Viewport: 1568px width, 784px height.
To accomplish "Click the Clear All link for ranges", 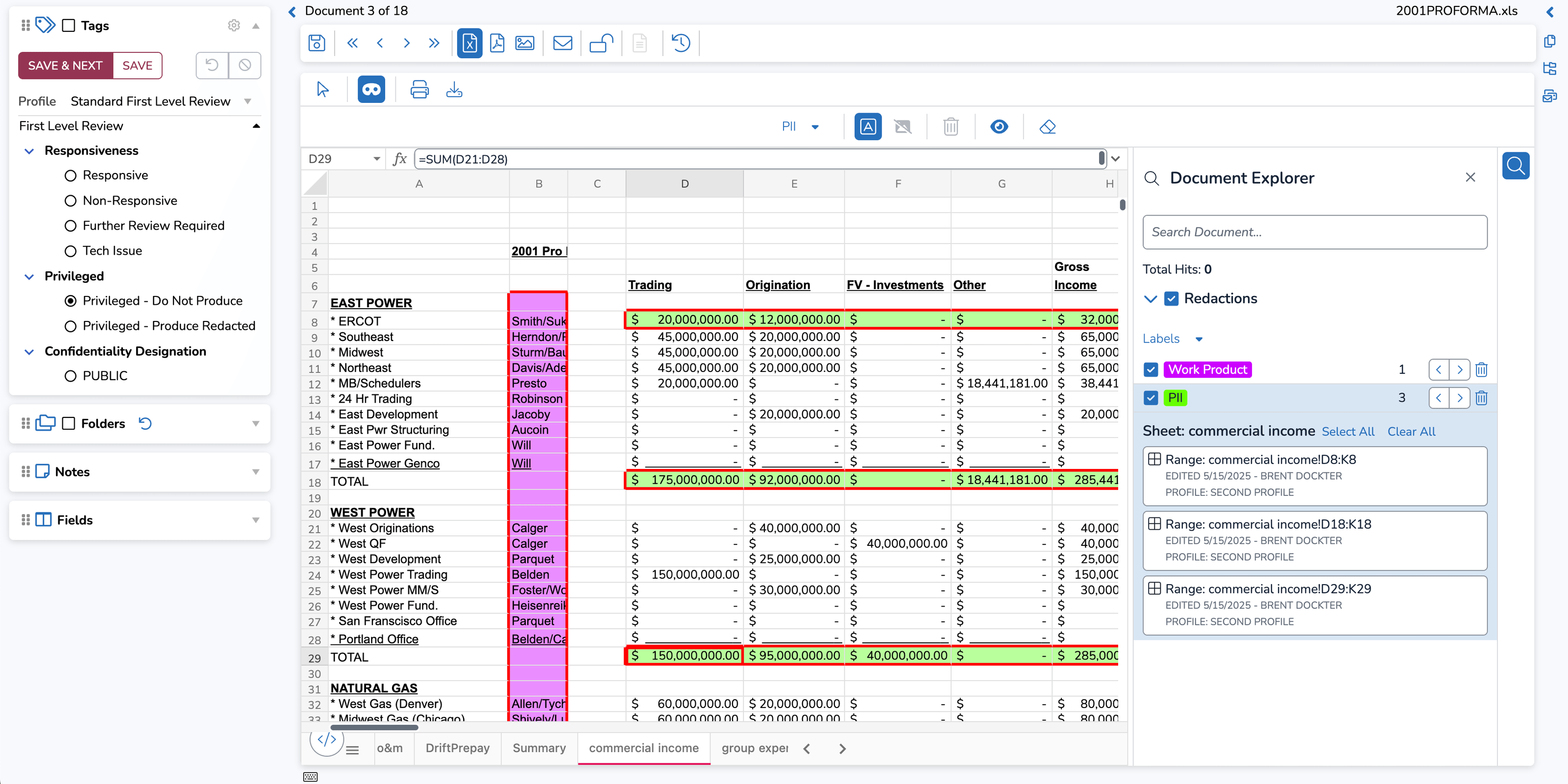I will click(1411, 431).
